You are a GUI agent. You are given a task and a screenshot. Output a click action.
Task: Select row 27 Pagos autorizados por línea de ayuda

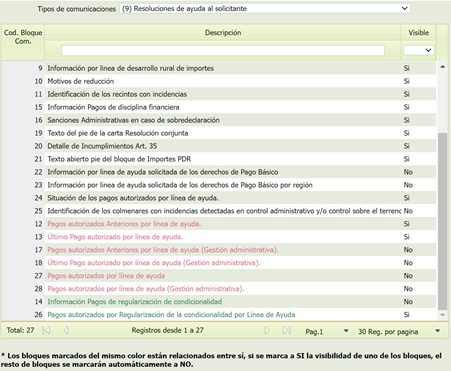coord(219,276)
